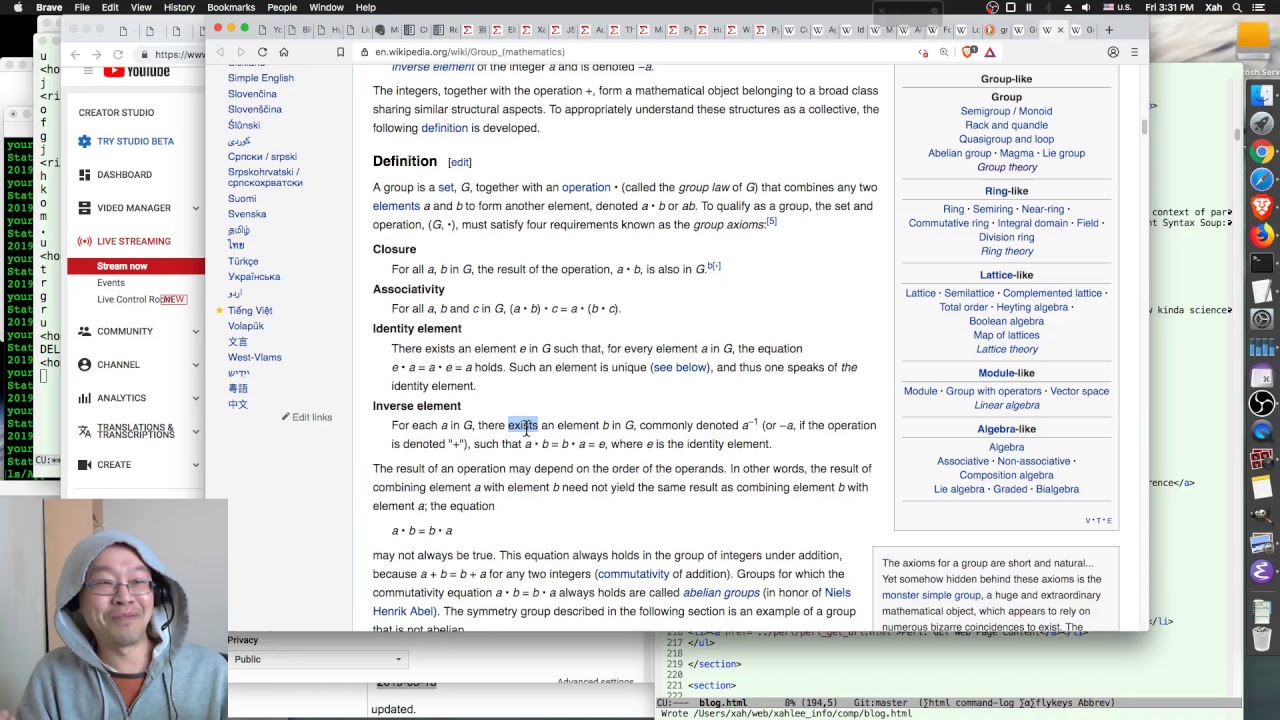Open the YouTube hamburger guide menu
The height and width of the screenshot is (720, 1280).
(88, 71)
